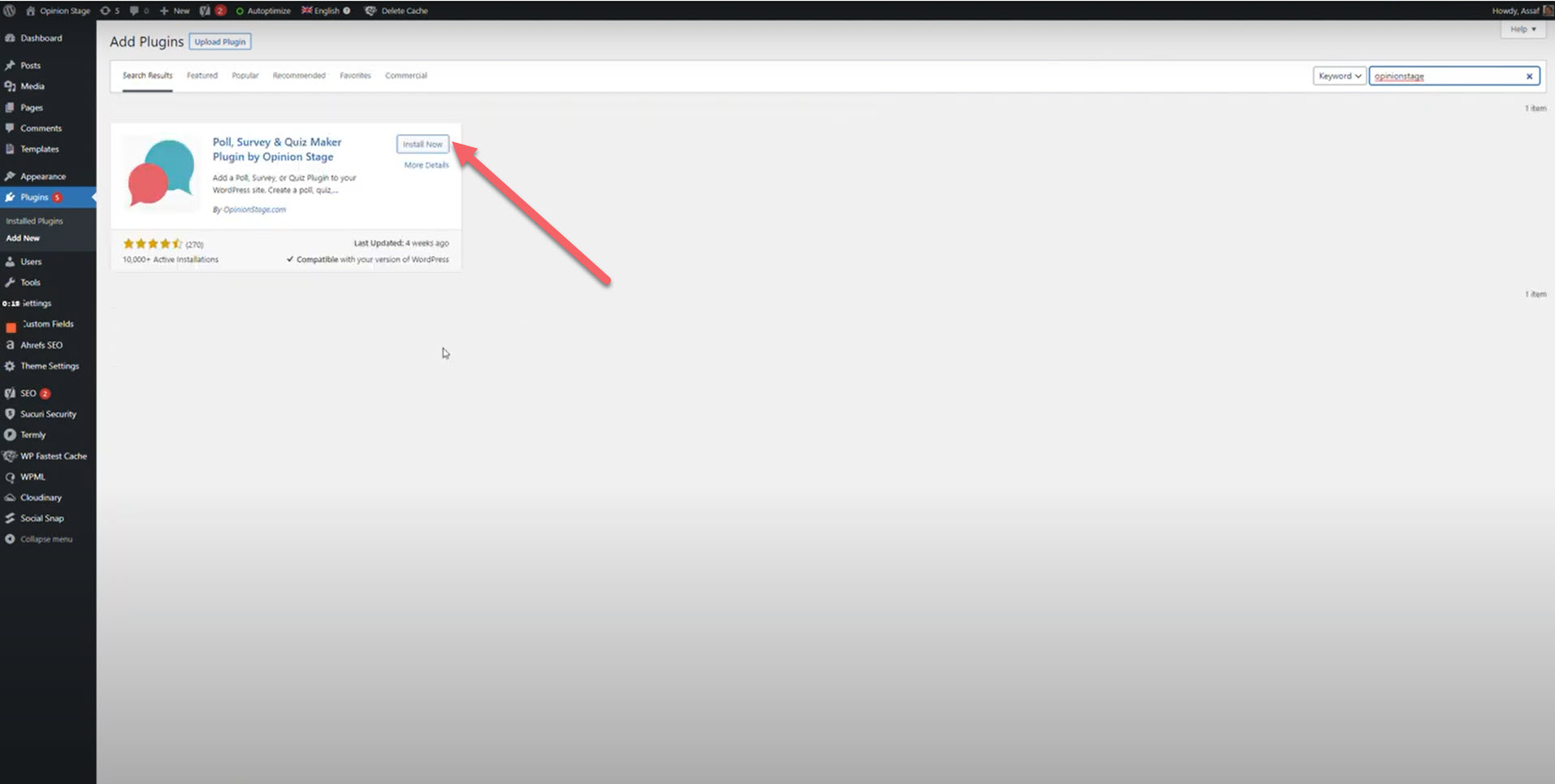This screenshot has width=1555, height=784.
Task: Open the Media sidebar icon
Action: pos(10,86)
